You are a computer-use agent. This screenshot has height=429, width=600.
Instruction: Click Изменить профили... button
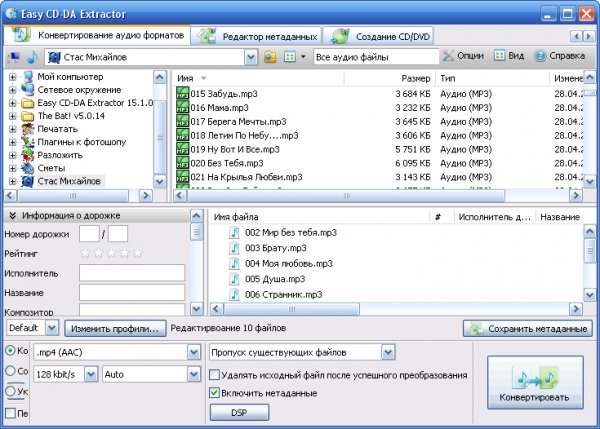pyautogui.click(x=115, y=329)
